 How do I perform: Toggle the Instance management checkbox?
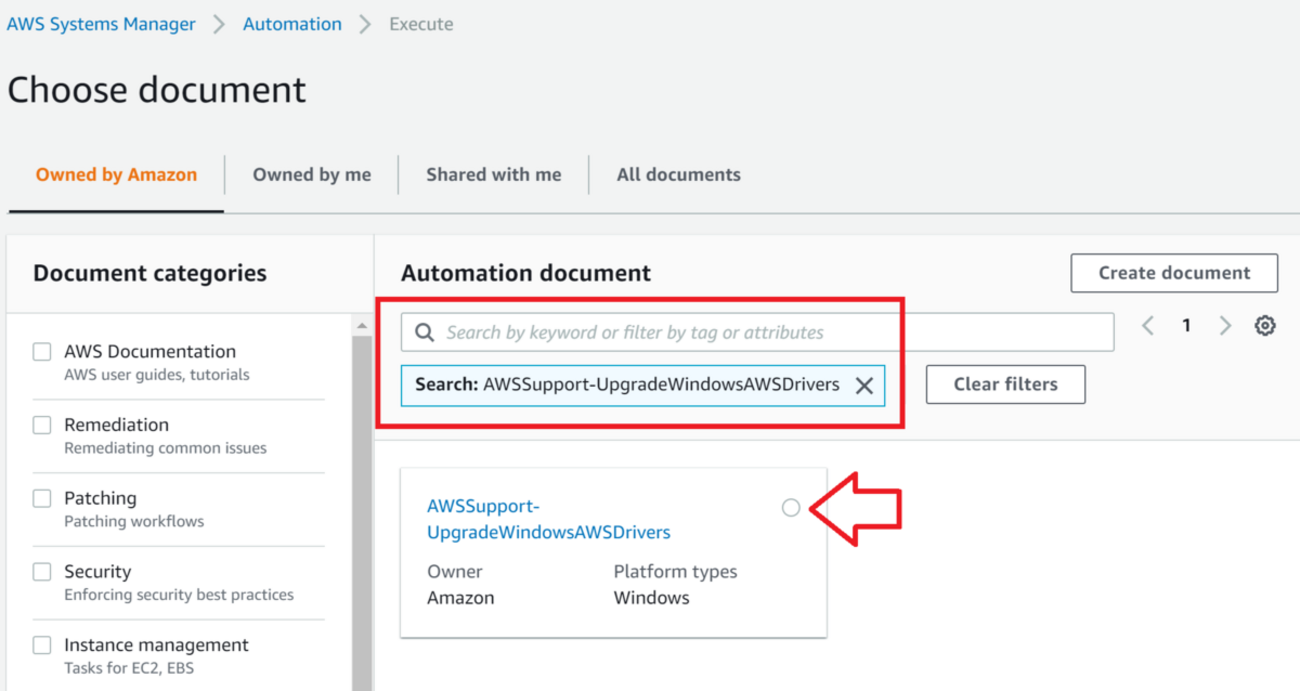click(x=42, y=645)
